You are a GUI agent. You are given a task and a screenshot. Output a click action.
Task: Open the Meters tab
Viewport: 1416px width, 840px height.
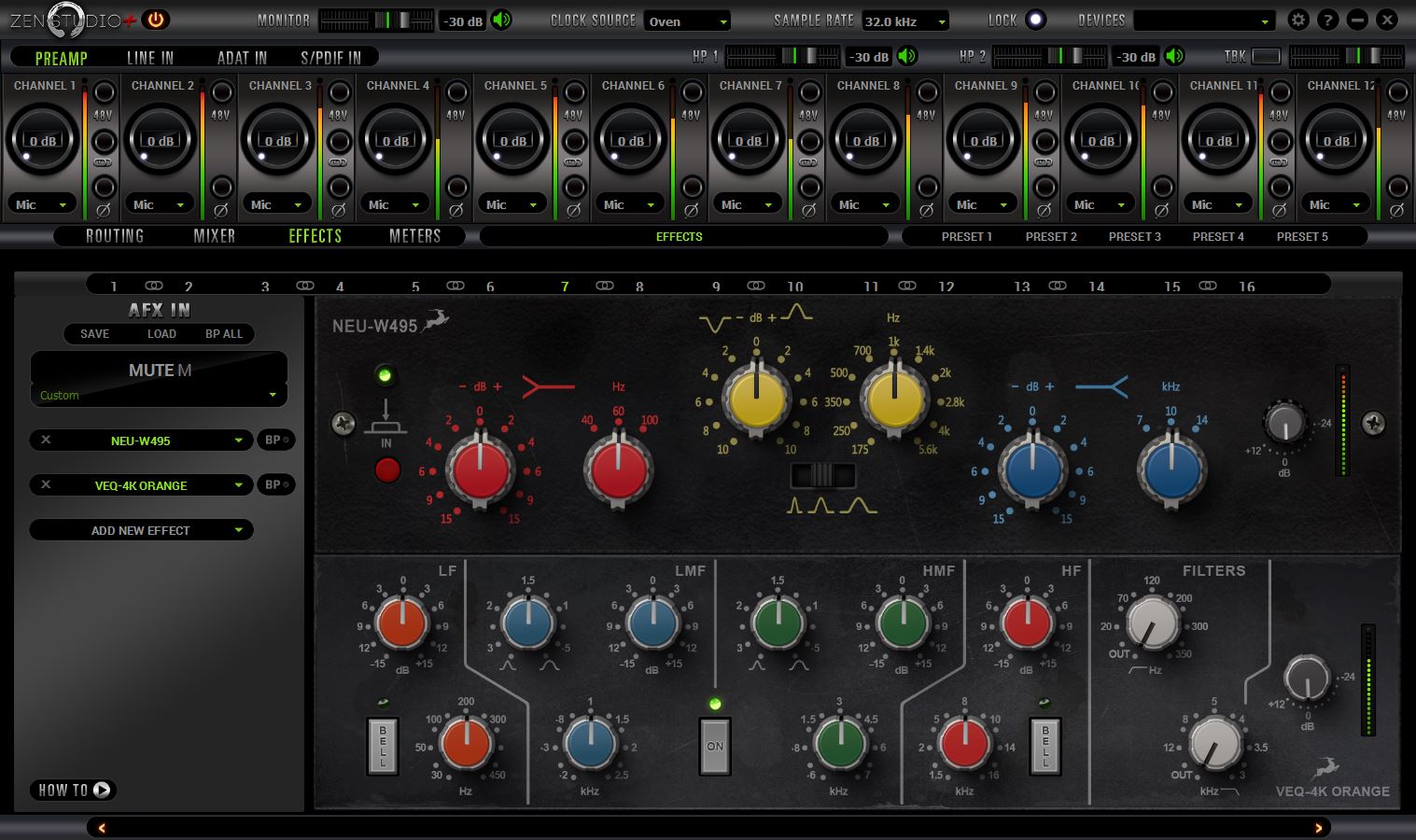[x=414, y=236]
